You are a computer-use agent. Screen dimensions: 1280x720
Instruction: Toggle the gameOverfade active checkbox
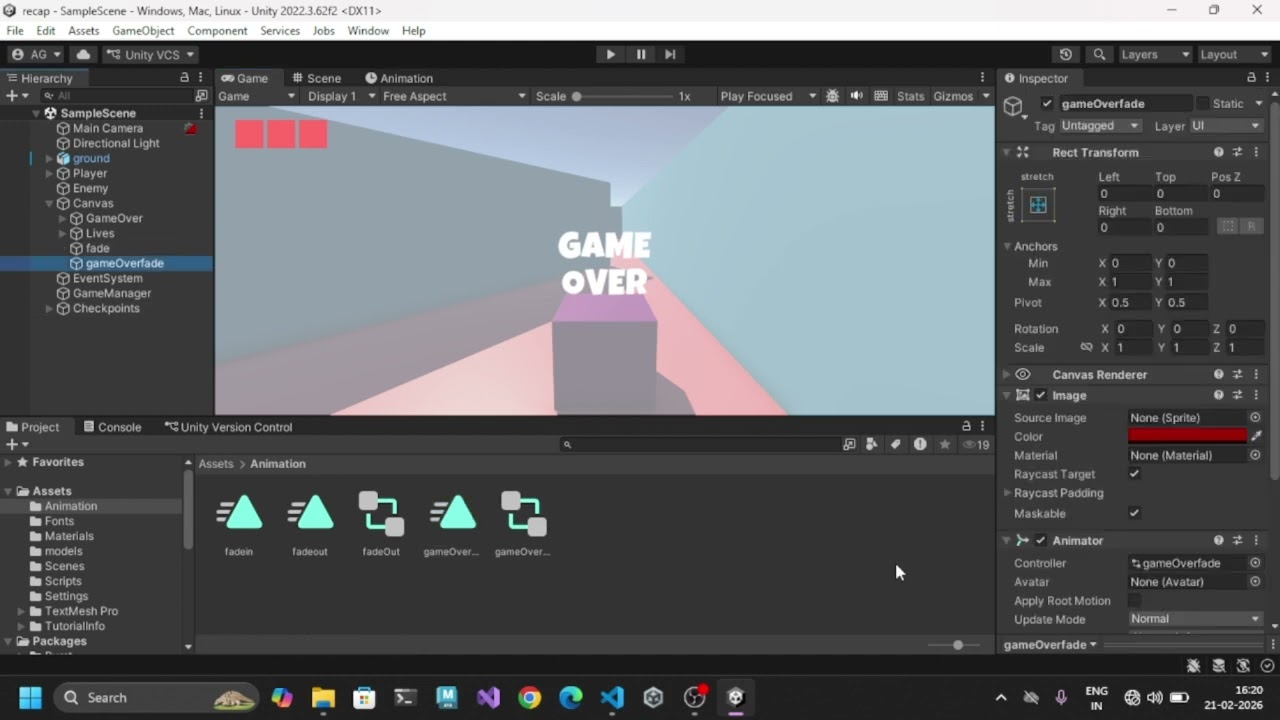tap(1047, 103)
